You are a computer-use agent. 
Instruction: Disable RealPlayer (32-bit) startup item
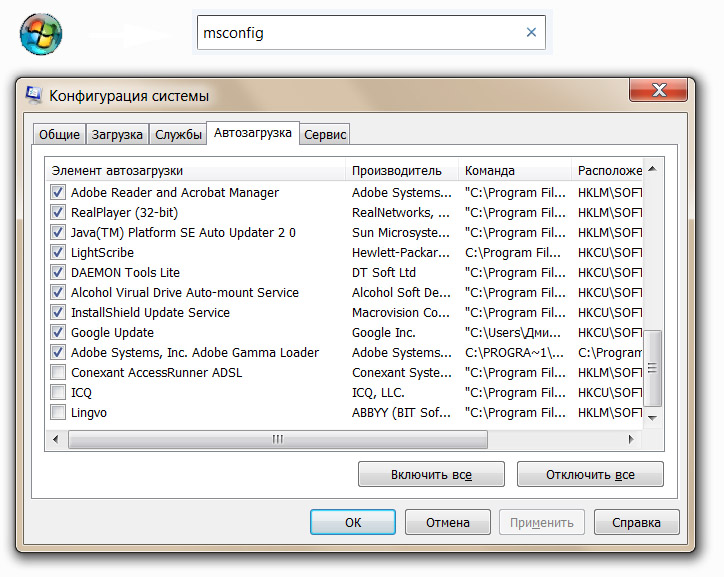[x=58, y=212]
